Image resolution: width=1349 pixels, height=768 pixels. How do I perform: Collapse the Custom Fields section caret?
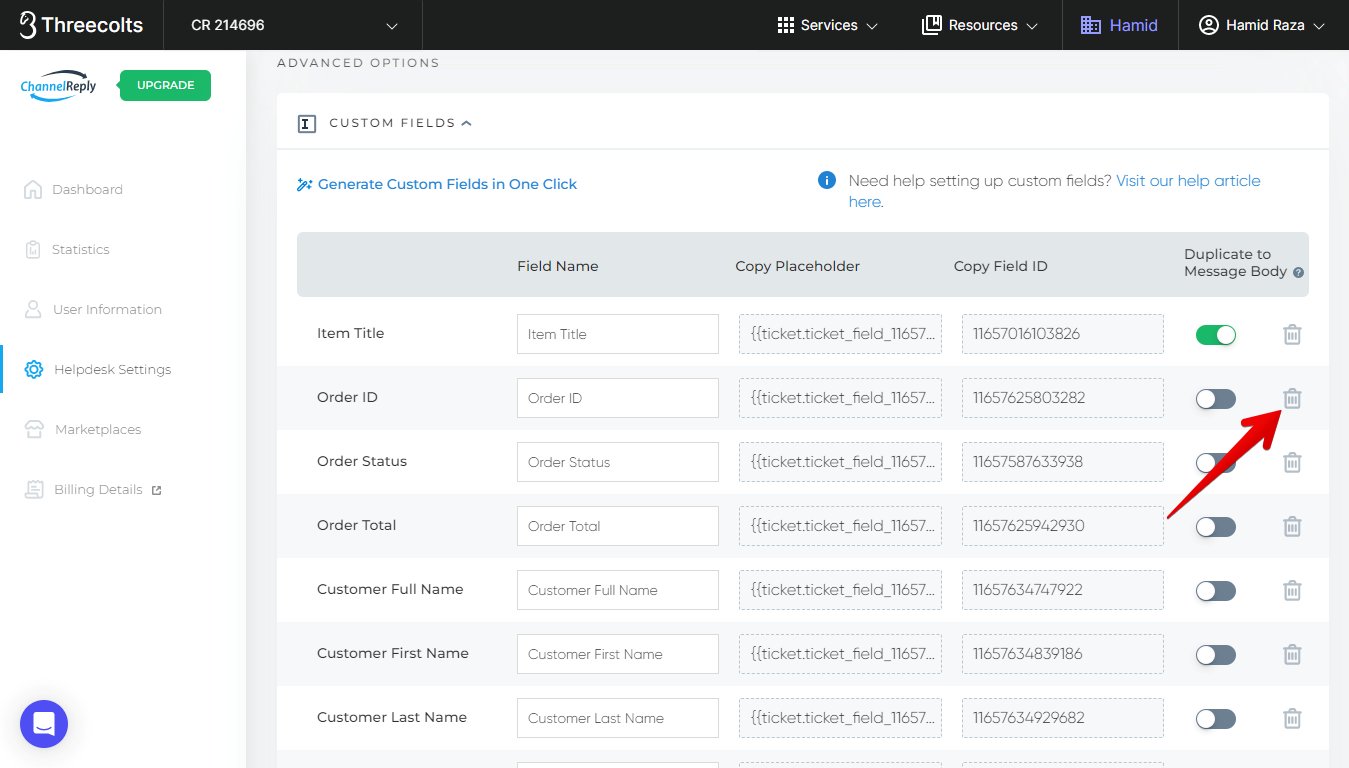(466, 123)
